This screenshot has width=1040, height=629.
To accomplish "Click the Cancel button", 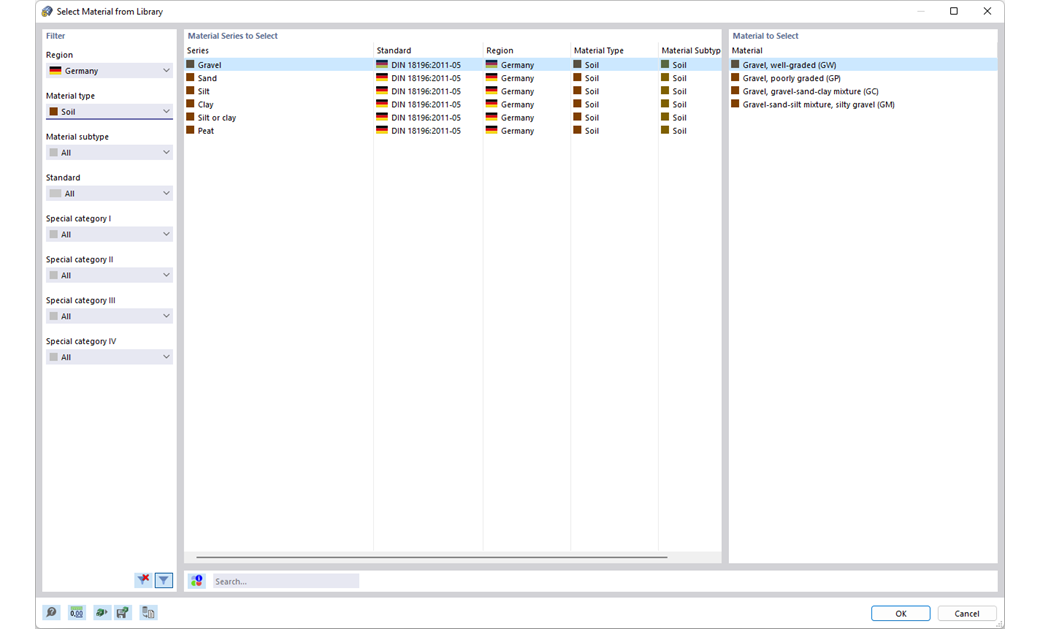I will [966, 613].
